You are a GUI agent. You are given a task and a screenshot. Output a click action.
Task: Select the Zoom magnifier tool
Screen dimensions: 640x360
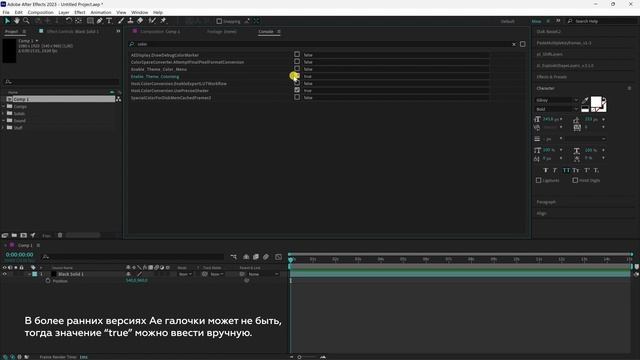point(26,21)
